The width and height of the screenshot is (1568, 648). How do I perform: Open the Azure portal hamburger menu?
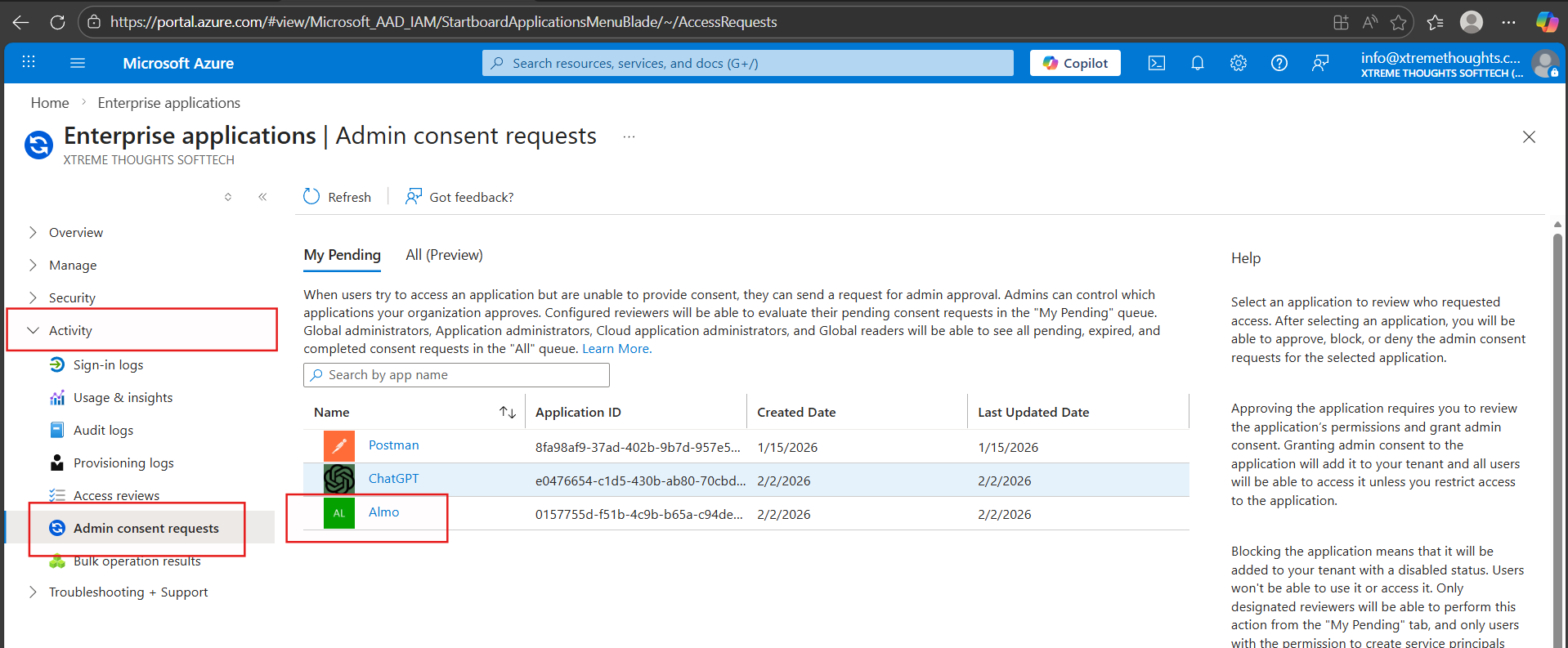[x=78, y=62]
